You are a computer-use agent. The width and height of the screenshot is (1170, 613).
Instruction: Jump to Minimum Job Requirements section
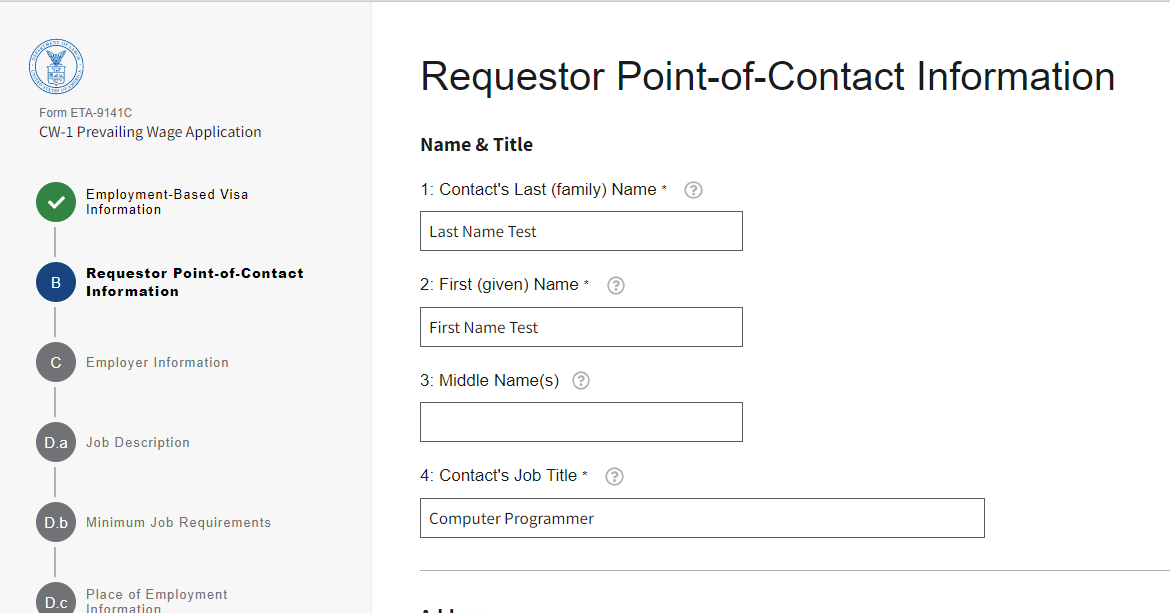[178, 523]
